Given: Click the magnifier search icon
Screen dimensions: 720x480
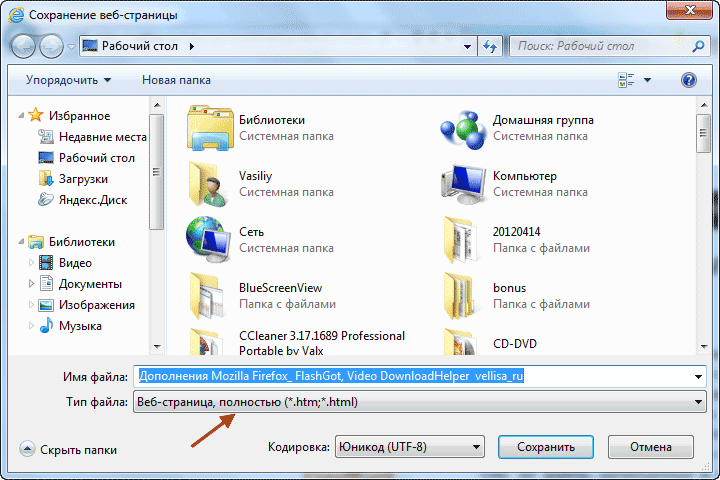Looking at the screenshot, I should click(x=698, y=46).
